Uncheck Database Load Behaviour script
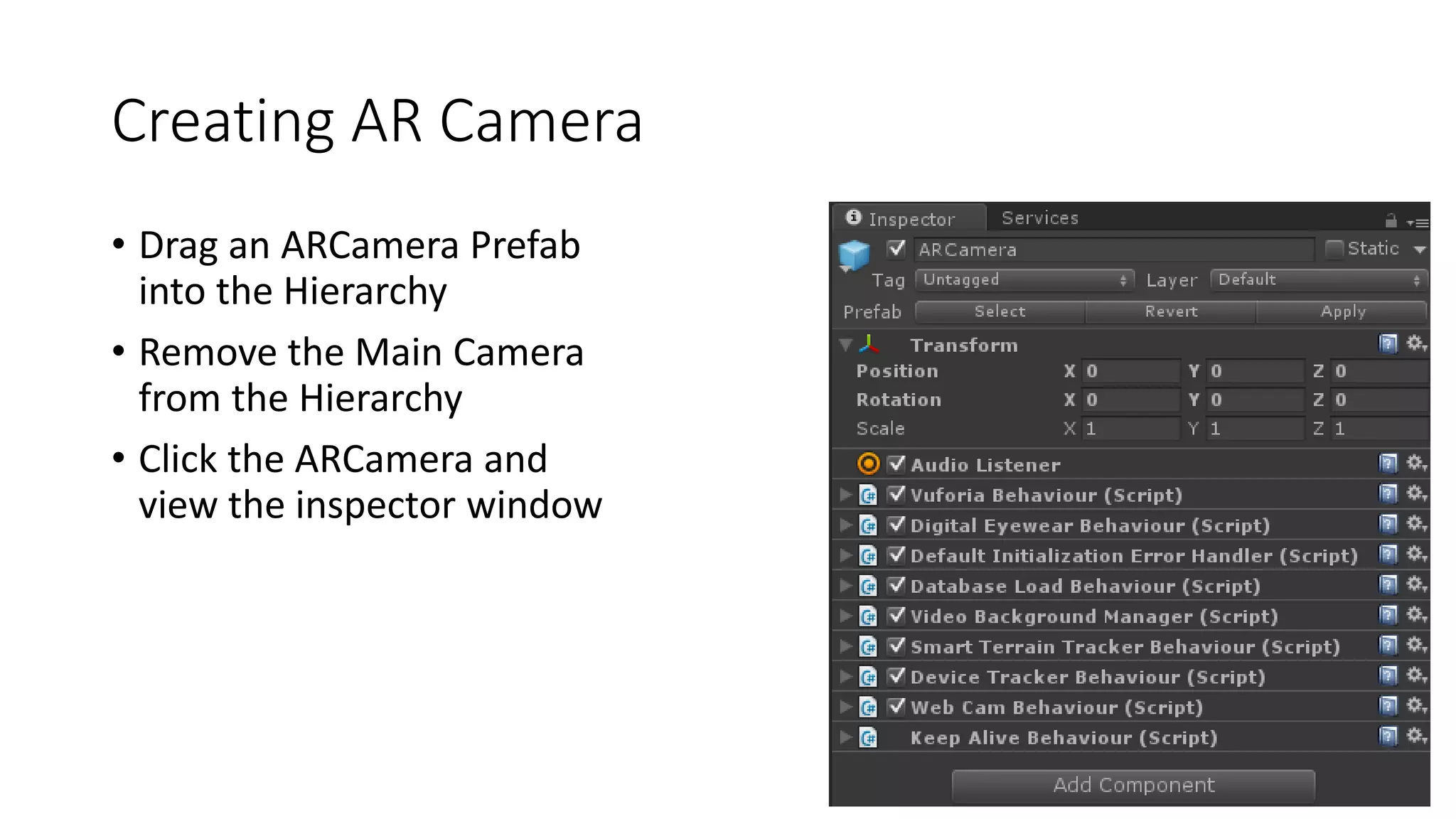This screenshot has width=1456, height=819. tap(896, 585)
